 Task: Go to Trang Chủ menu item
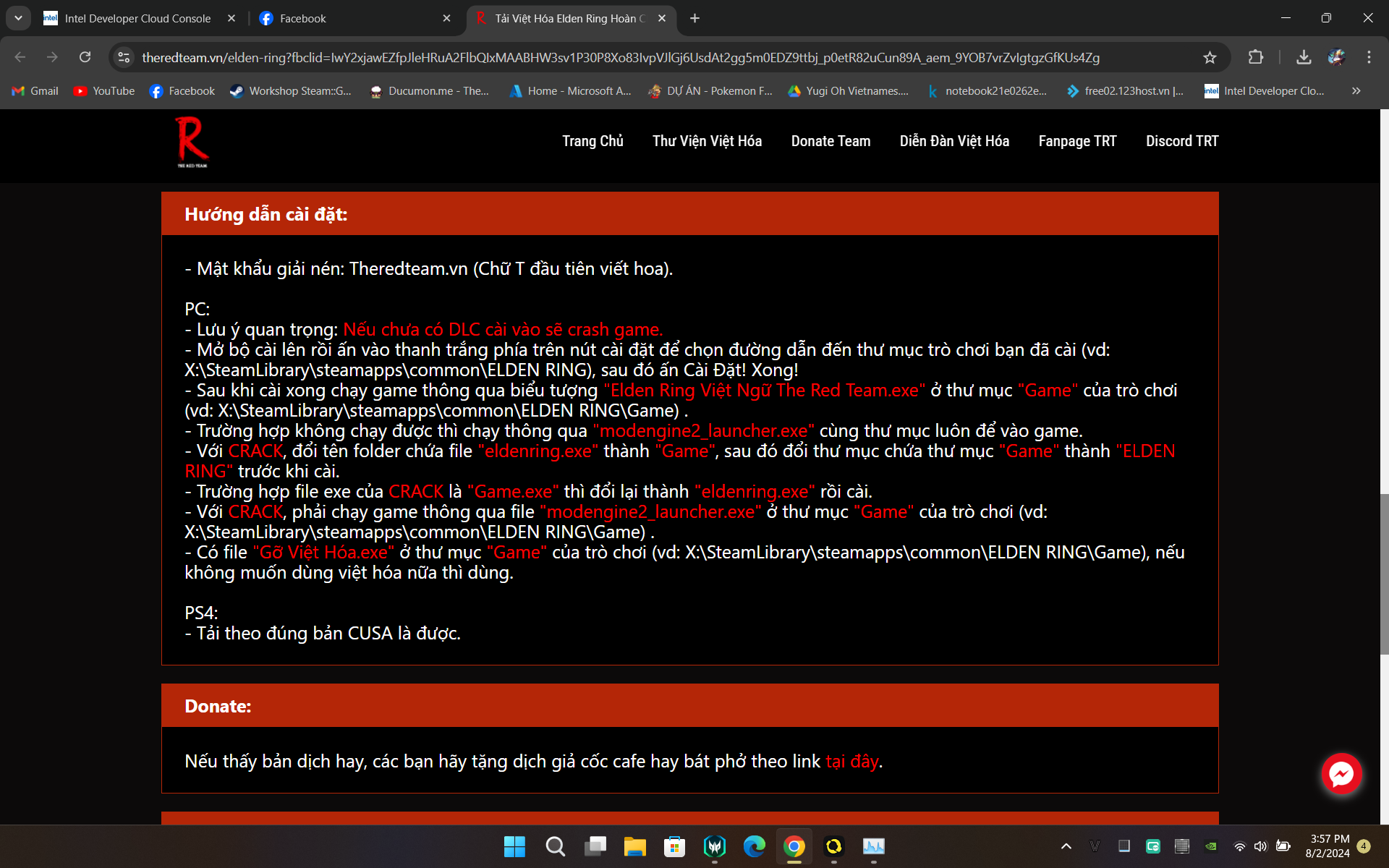click(x=592, y=141)
